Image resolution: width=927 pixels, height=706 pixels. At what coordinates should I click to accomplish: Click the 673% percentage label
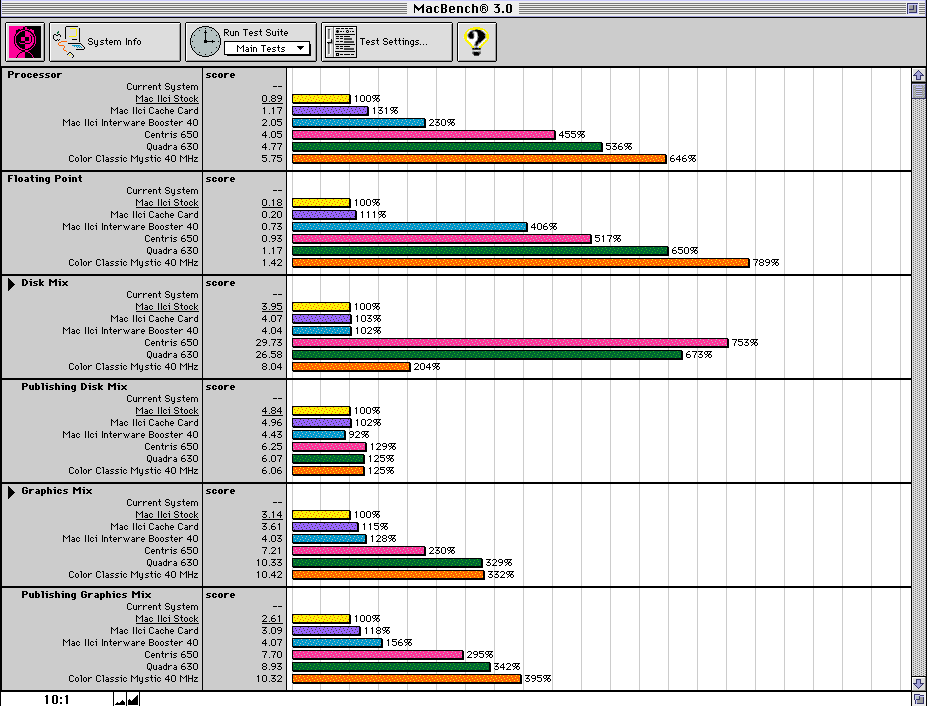(x=699, y=355)
